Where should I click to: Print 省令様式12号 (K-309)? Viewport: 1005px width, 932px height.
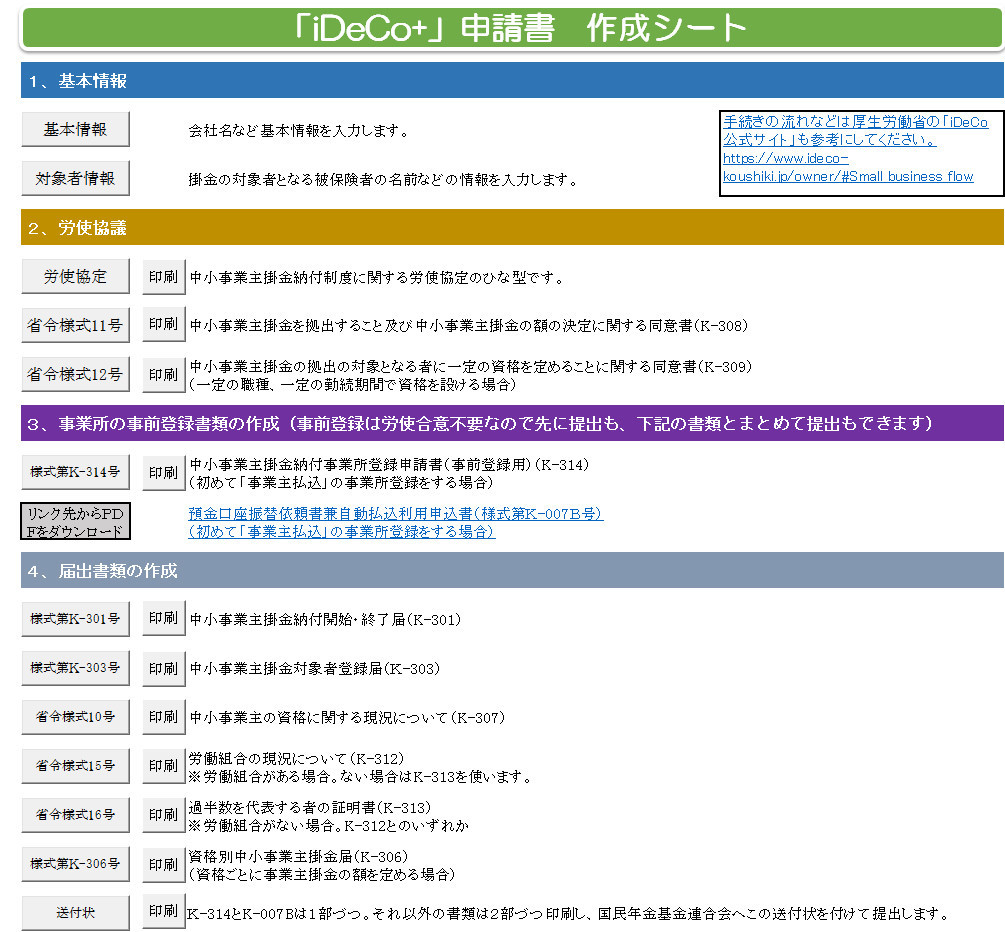[163, 375]
